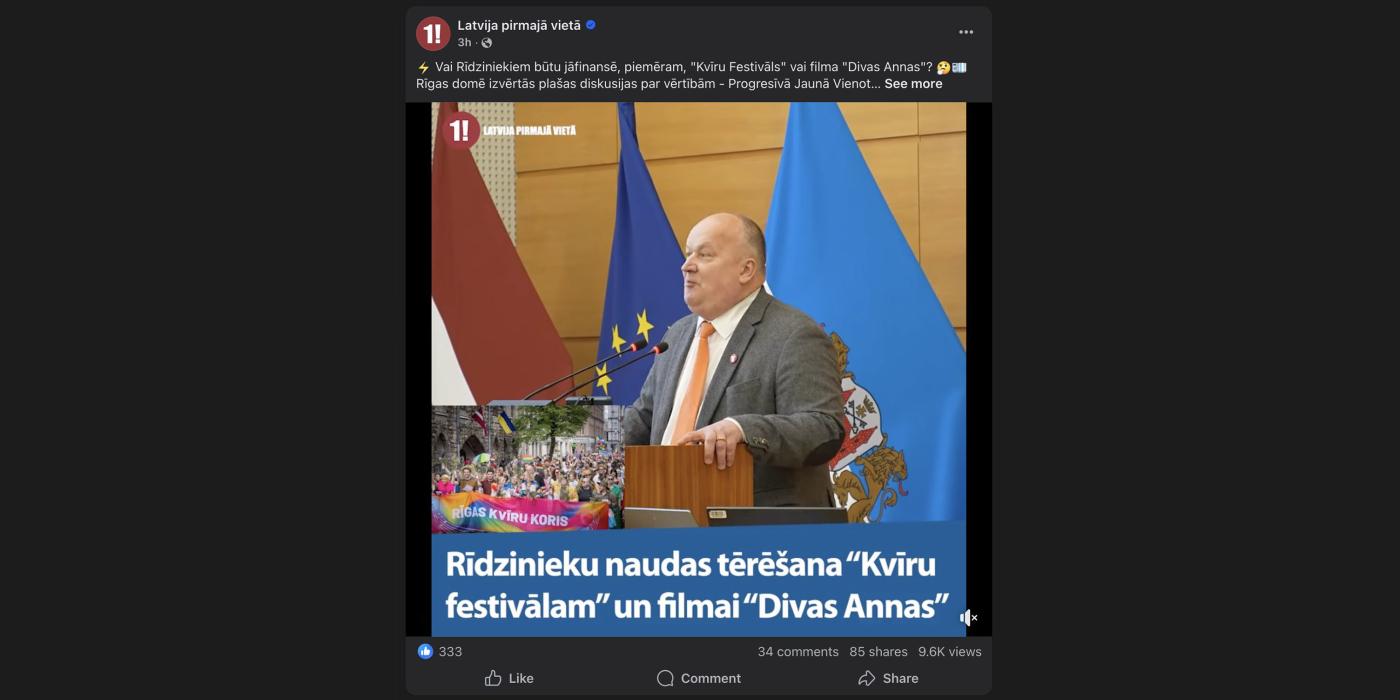Viewport: 1400px width, 700px height.
Task: Expand post text with See more
Action: [913, 84]
